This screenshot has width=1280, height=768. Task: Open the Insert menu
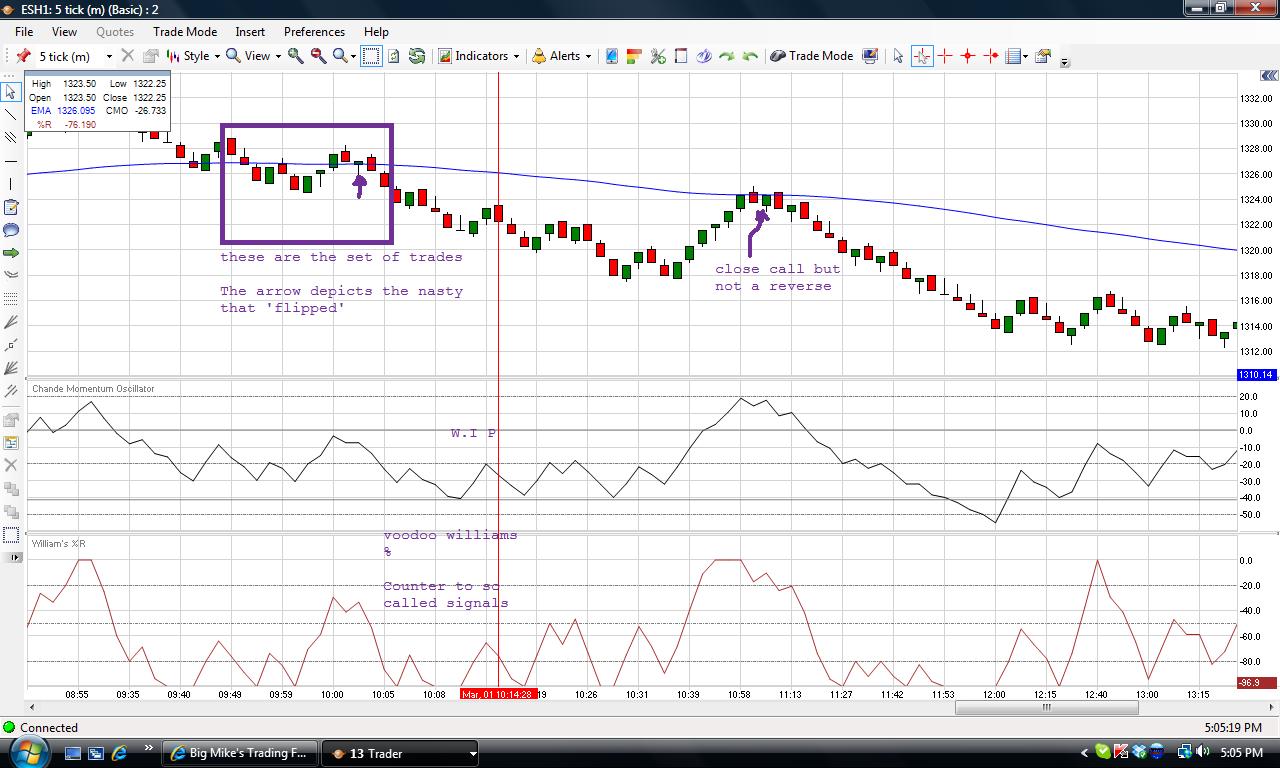pos(250,32)
